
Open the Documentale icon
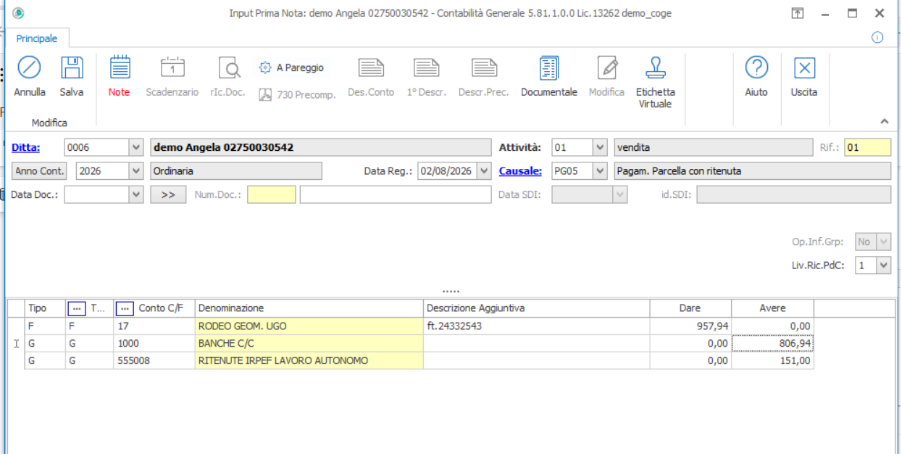549,68
